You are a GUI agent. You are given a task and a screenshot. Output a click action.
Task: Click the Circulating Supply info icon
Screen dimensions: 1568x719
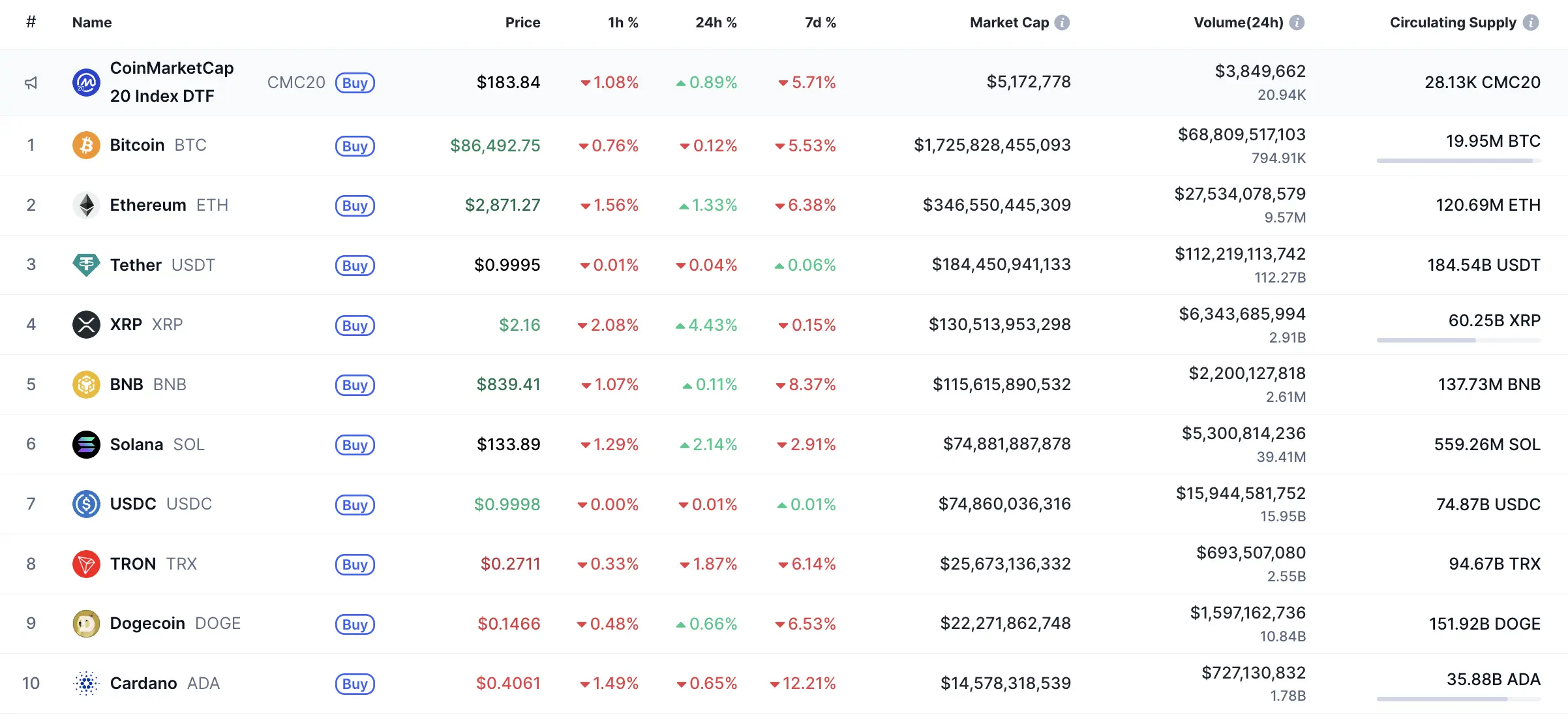coord(1531,22)
